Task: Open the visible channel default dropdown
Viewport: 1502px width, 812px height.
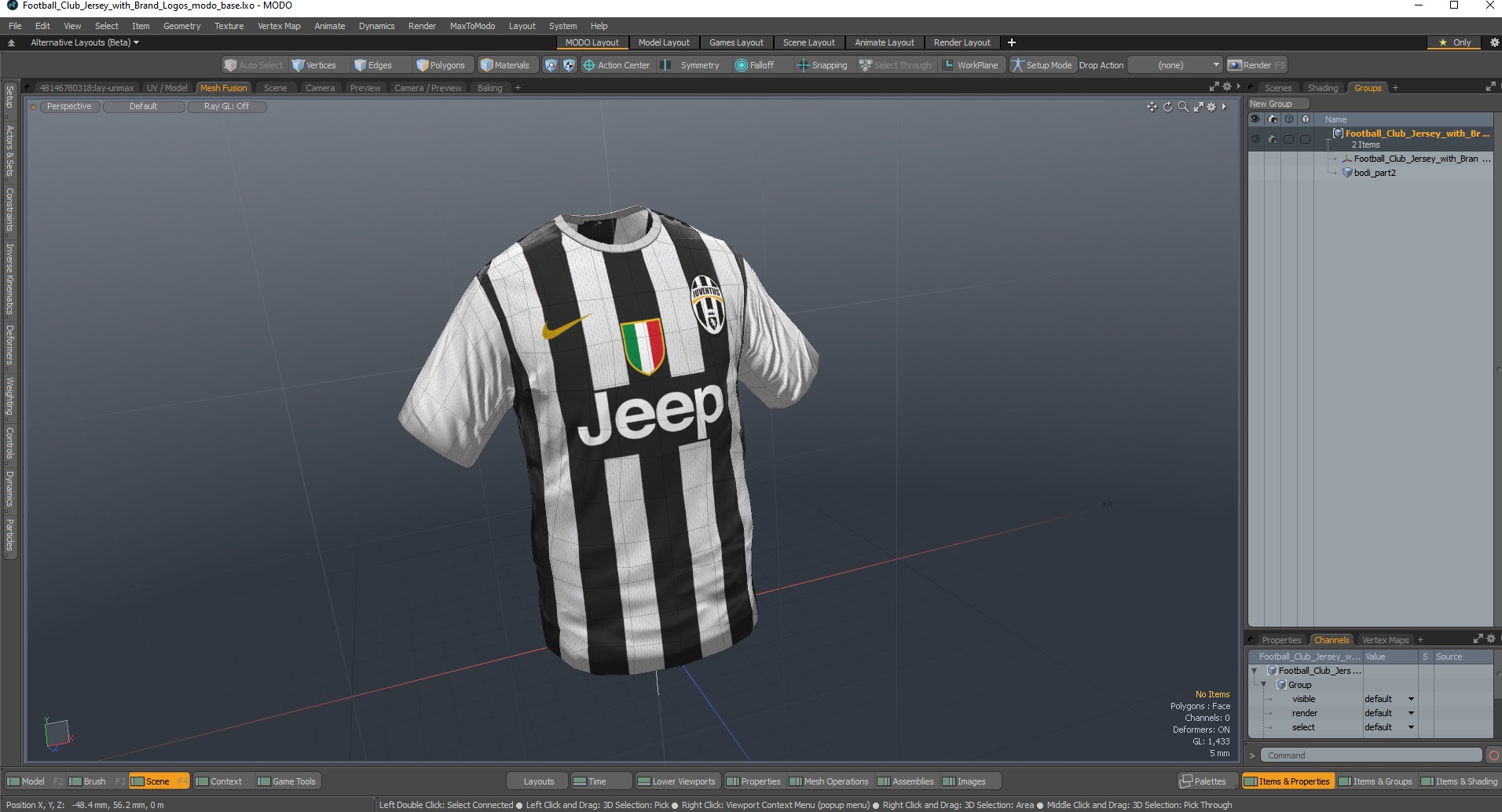Action: click(1389, 699)
